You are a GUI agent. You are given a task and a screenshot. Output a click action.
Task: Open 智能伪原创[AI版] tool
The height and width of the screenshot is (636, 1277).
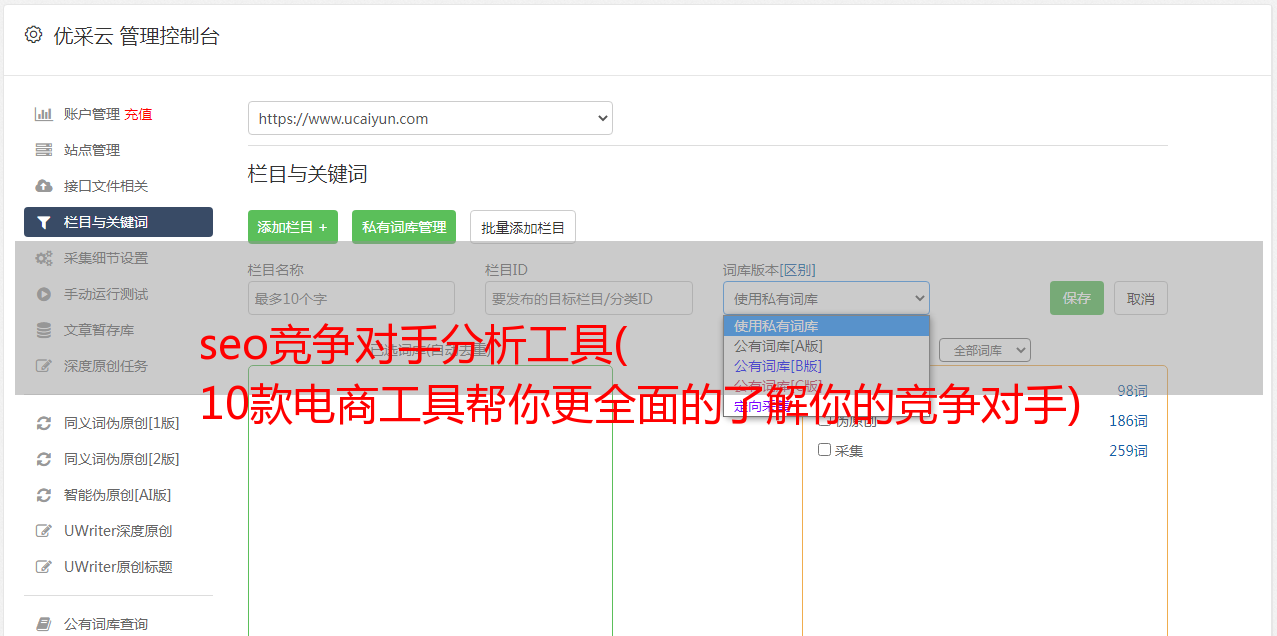pos(118,495)
